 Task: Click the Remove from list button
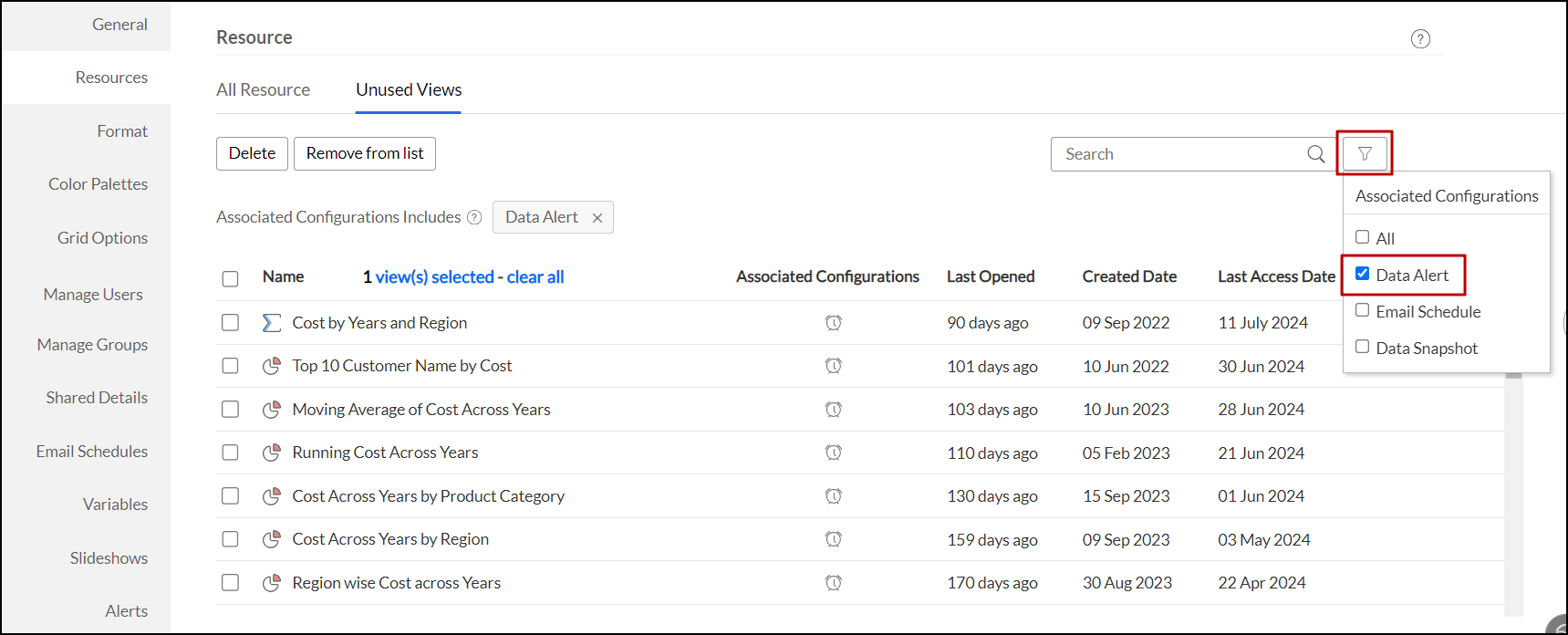[x=364, y=153]
